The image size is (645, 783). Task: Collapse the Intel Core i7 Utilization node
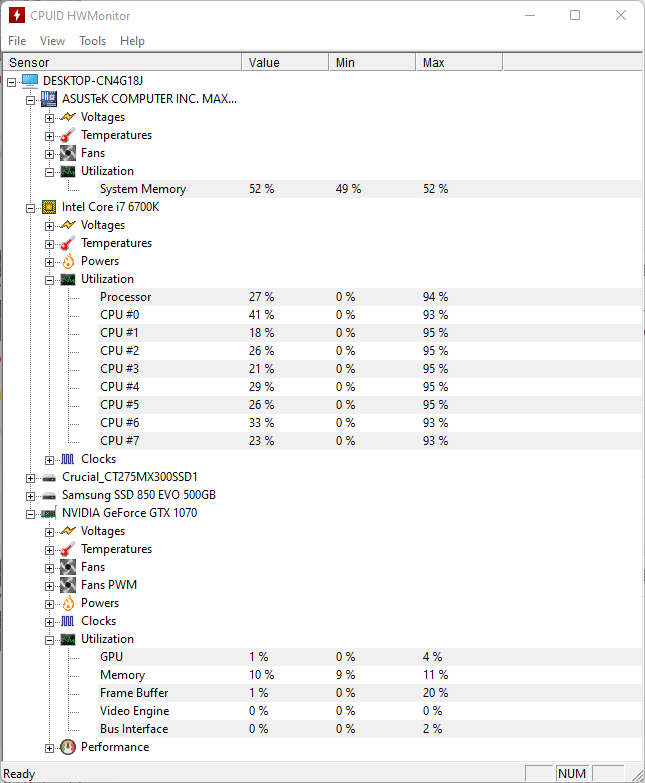[x=49, y=280]
